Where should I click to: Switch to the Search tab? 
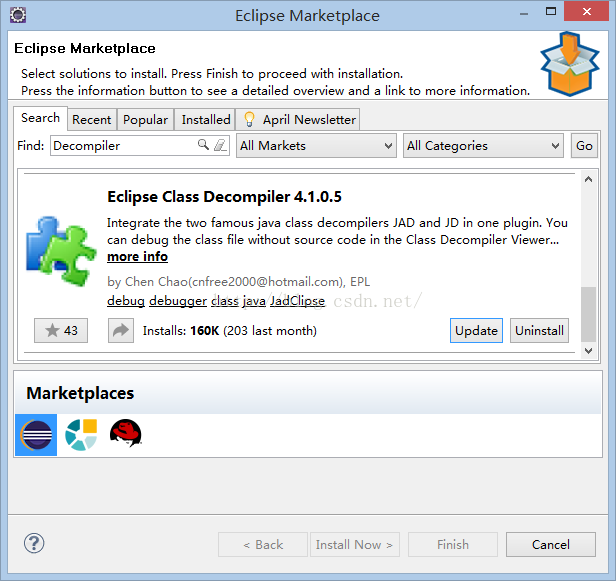pos(40,118)
